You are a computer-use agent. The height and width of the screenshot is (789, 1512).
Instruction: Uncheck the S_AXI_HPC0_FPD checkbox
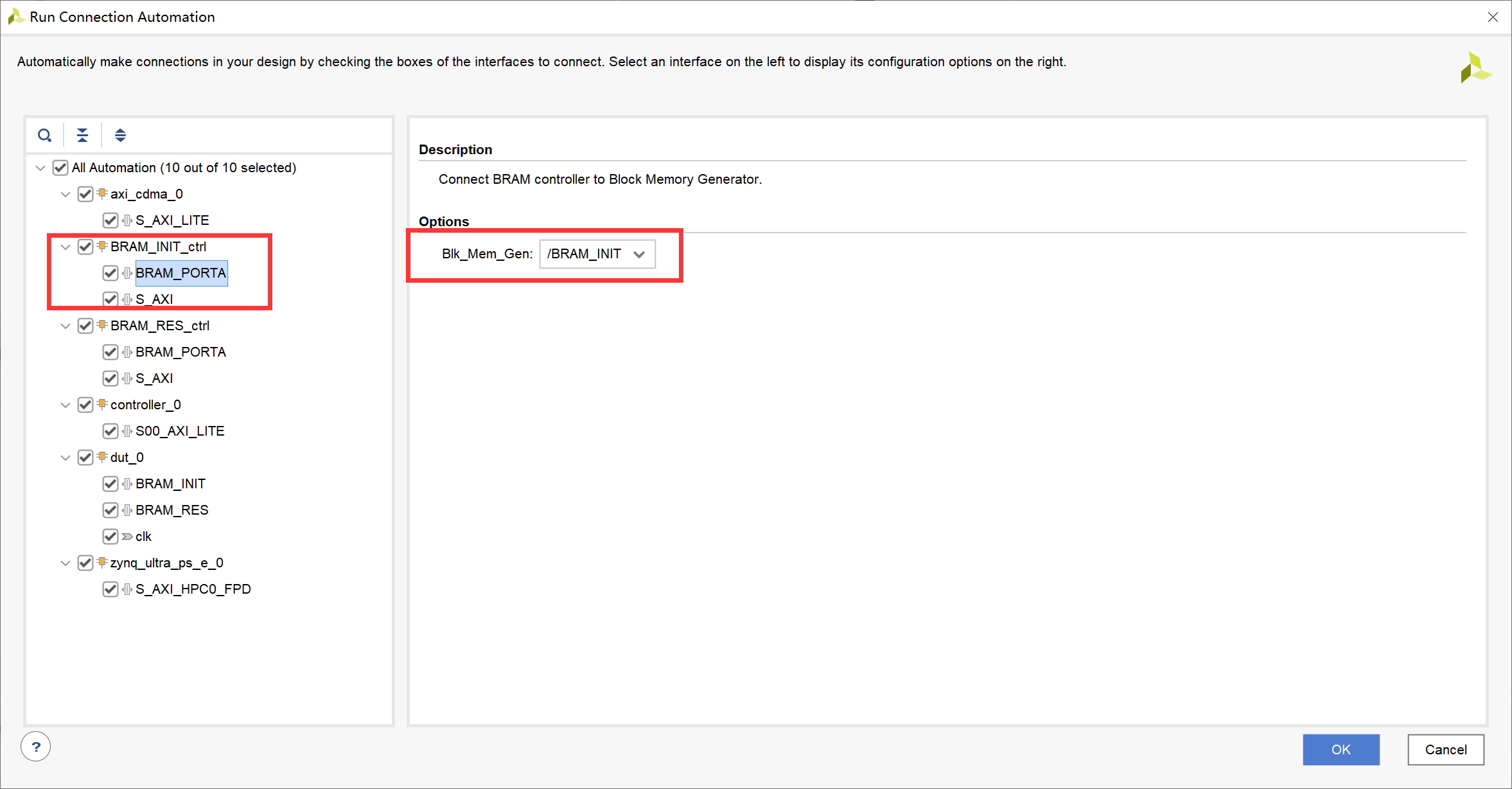110,589
